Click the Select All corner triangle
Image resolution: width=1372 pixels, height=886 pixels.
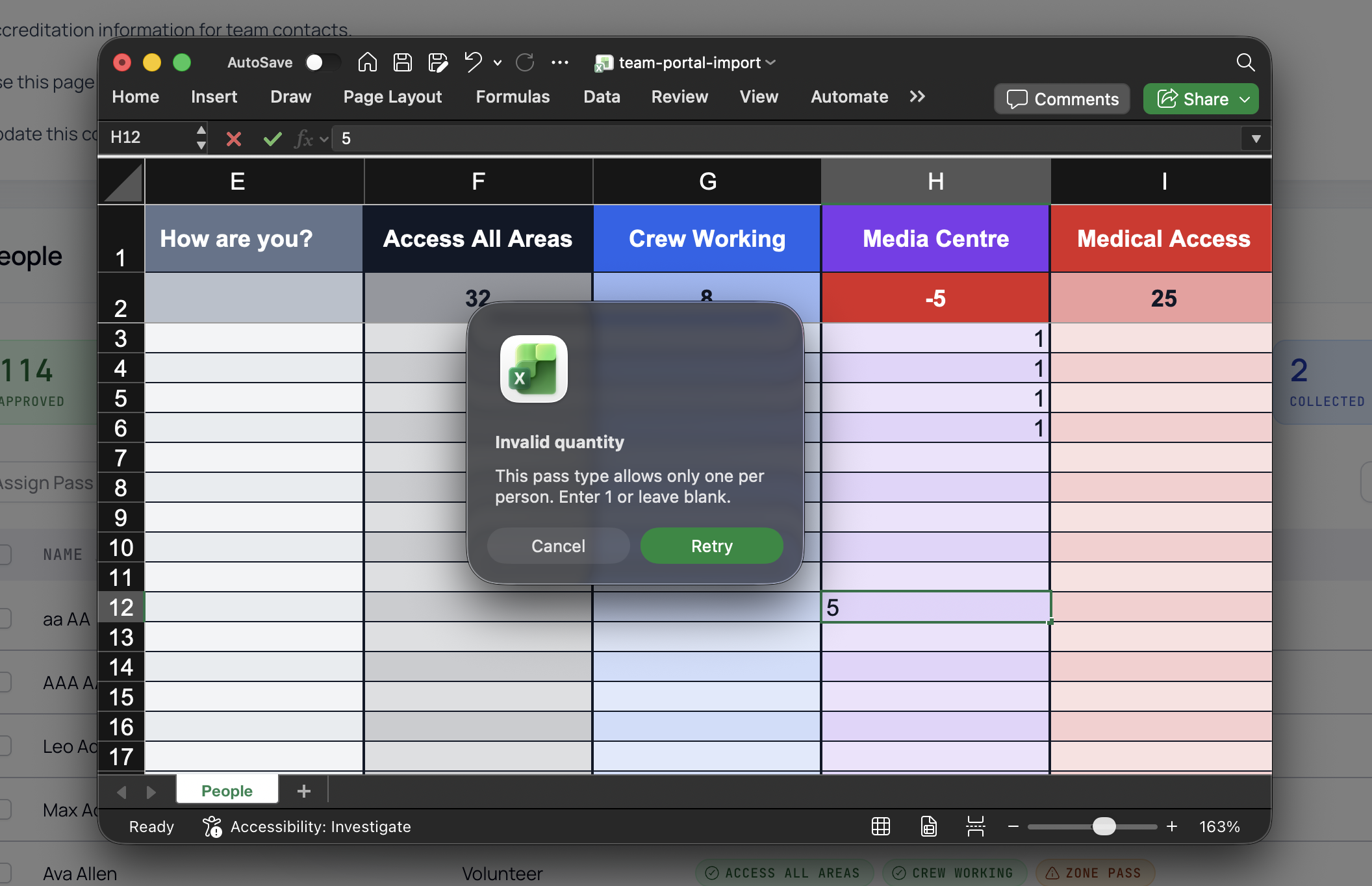(121, 182)
